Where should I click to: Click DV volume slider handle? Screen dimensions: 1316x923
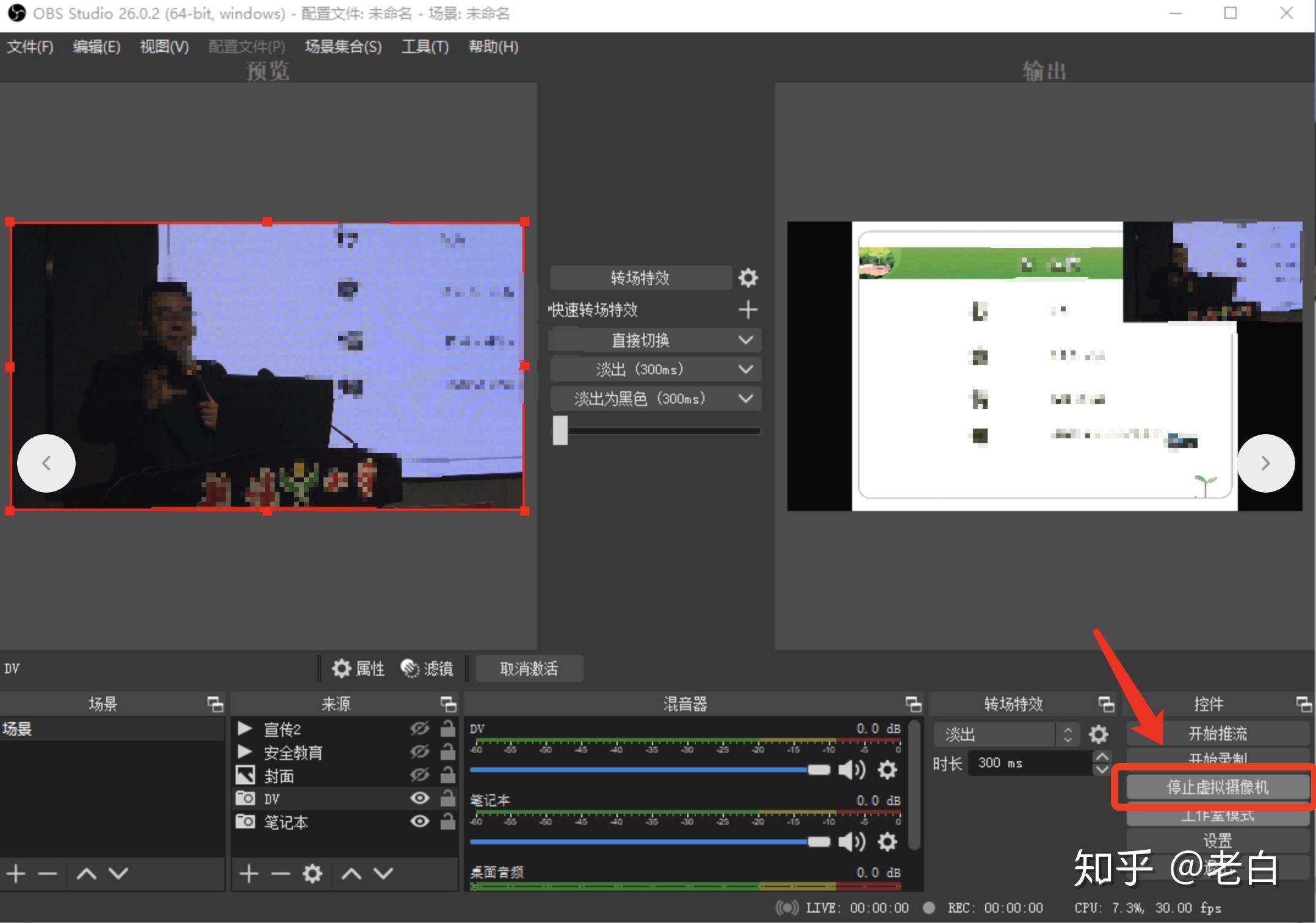coord(819,770)
